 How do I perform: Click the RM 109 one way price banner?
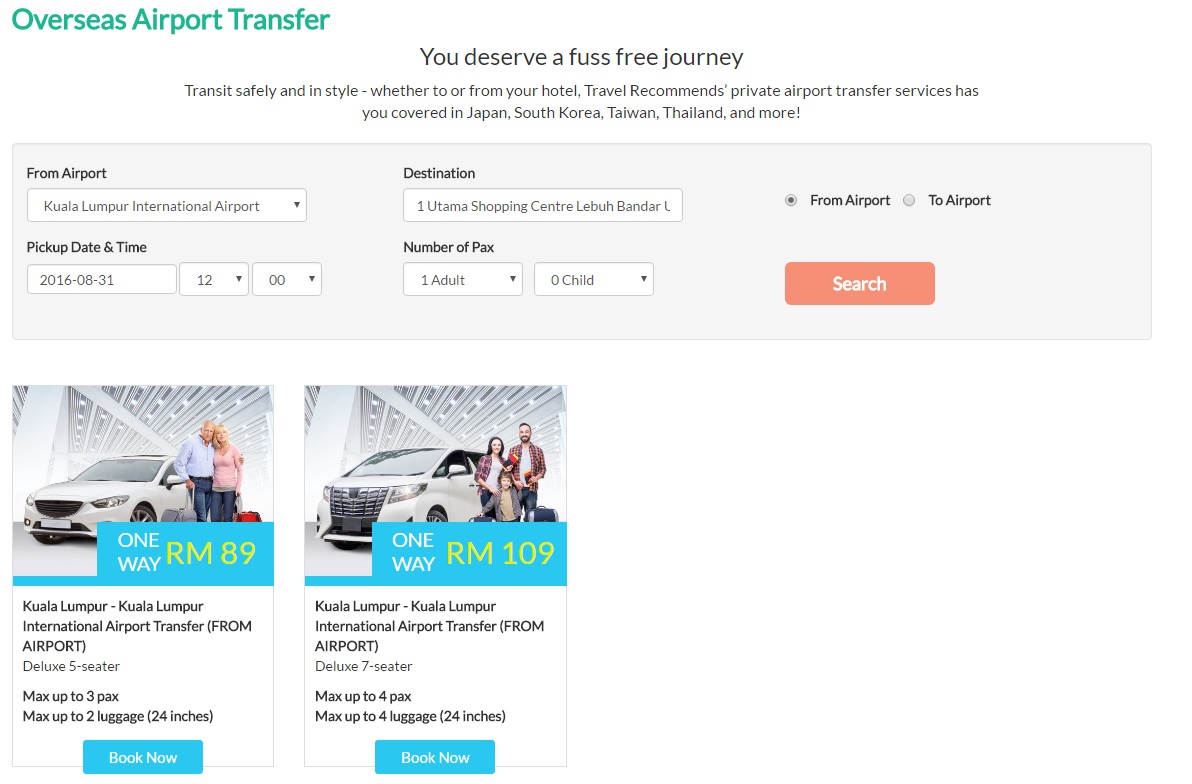(469, 553)
